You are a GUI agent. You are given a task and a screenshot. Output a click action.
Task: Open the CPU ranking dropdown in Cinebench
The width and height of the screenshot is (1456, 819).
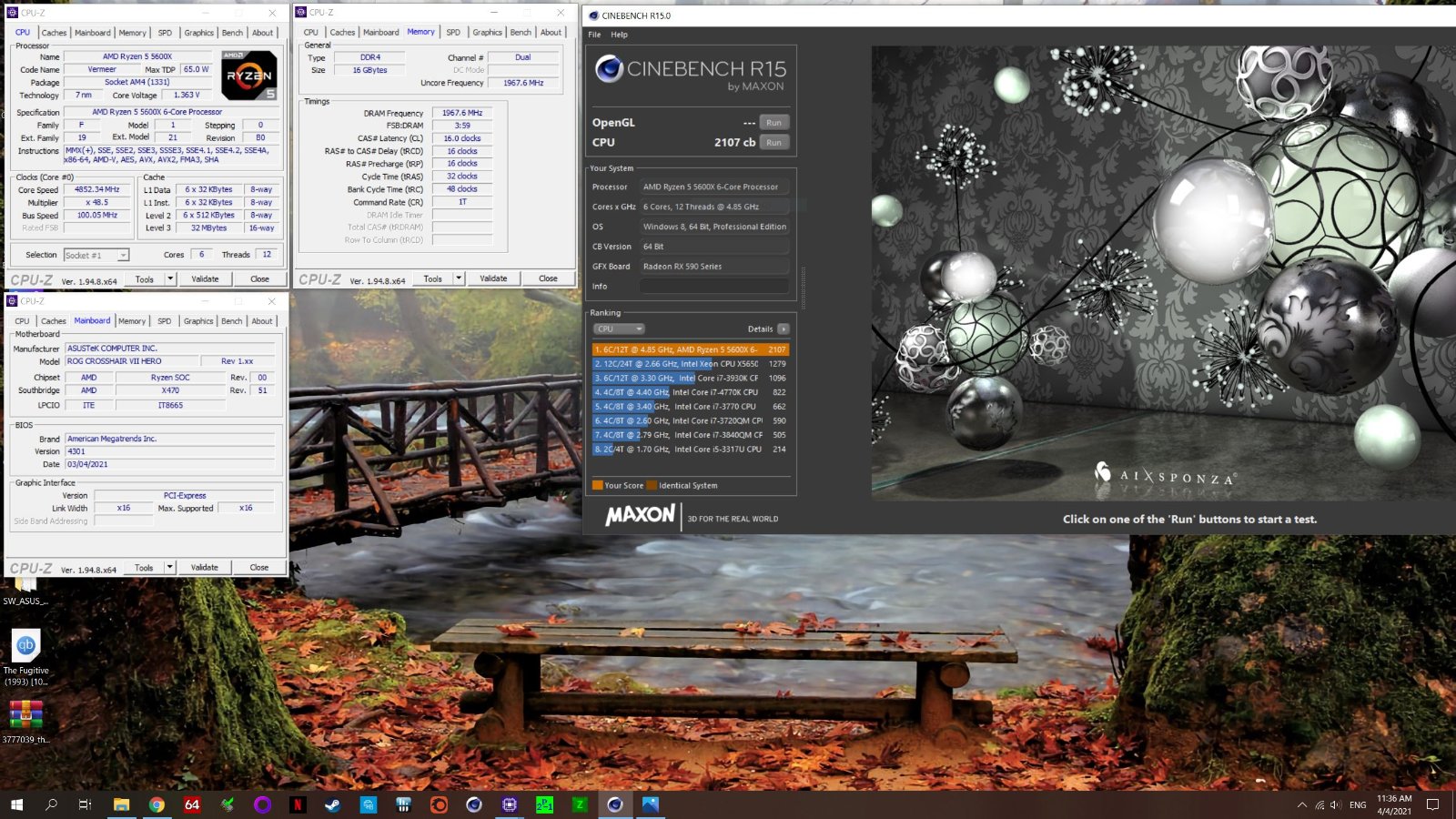pos(619,329)
